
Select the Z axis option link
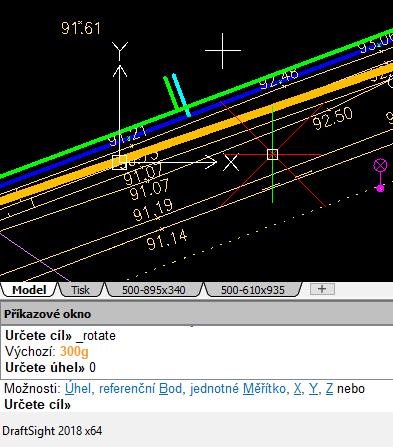[x=329, y=389]
